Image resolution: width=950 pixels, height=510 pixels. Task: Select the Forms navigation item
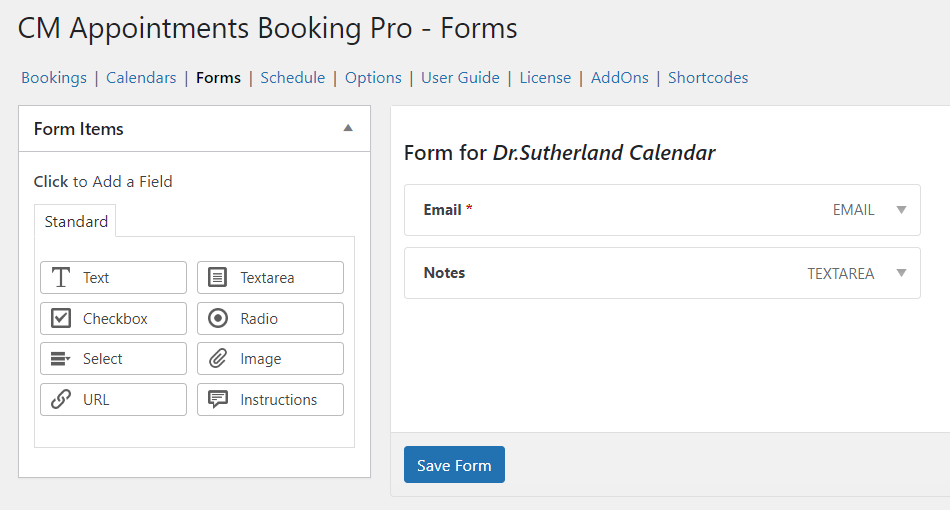click(x=218, y=78)
